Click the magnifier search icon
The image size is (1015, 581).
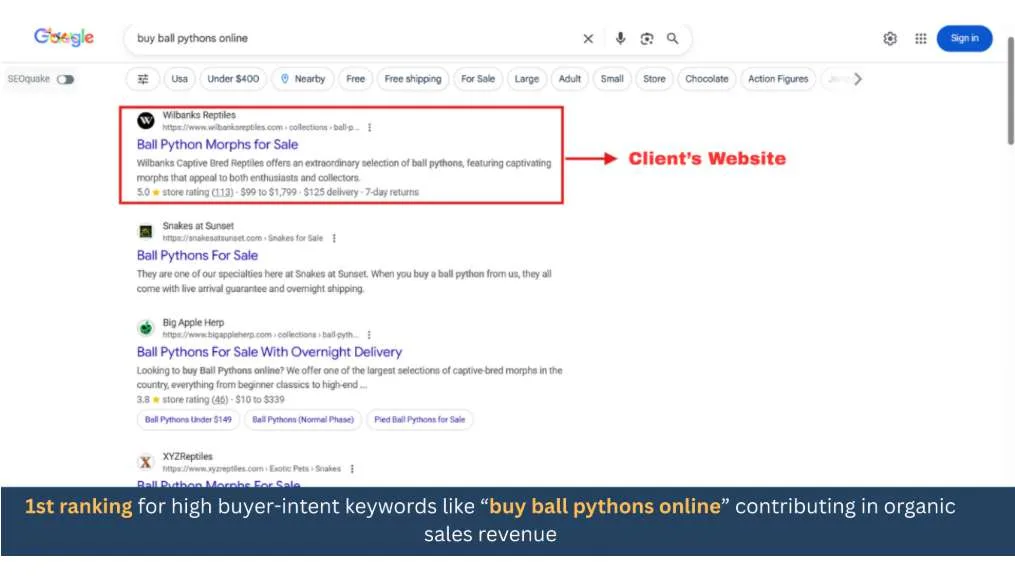tap(673, 38)
